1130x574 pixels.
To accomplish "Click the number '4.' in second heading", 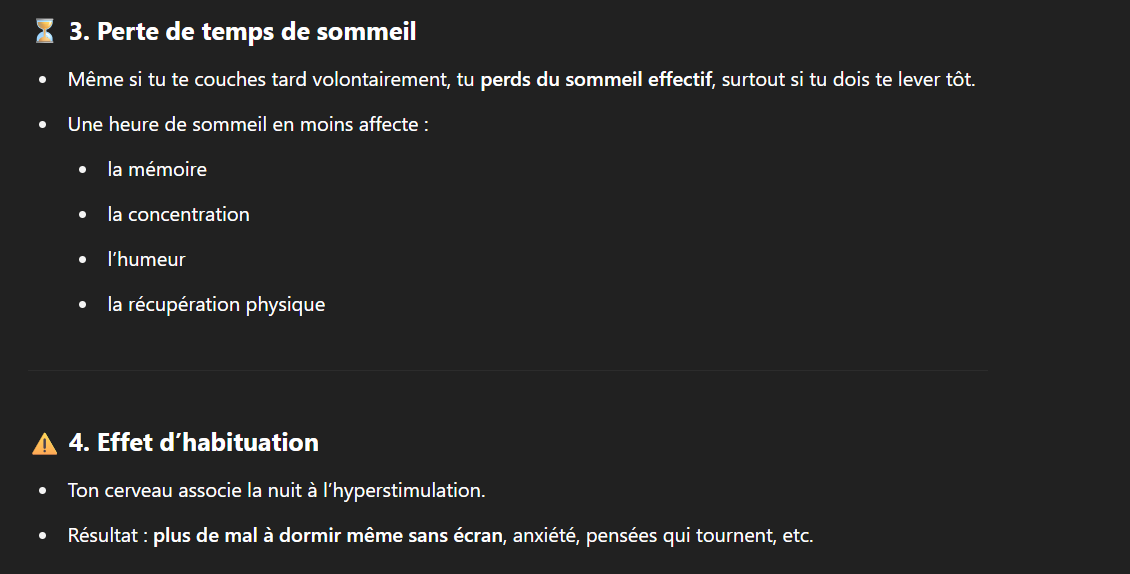I will pyautogui.click(x=79, y=442).
